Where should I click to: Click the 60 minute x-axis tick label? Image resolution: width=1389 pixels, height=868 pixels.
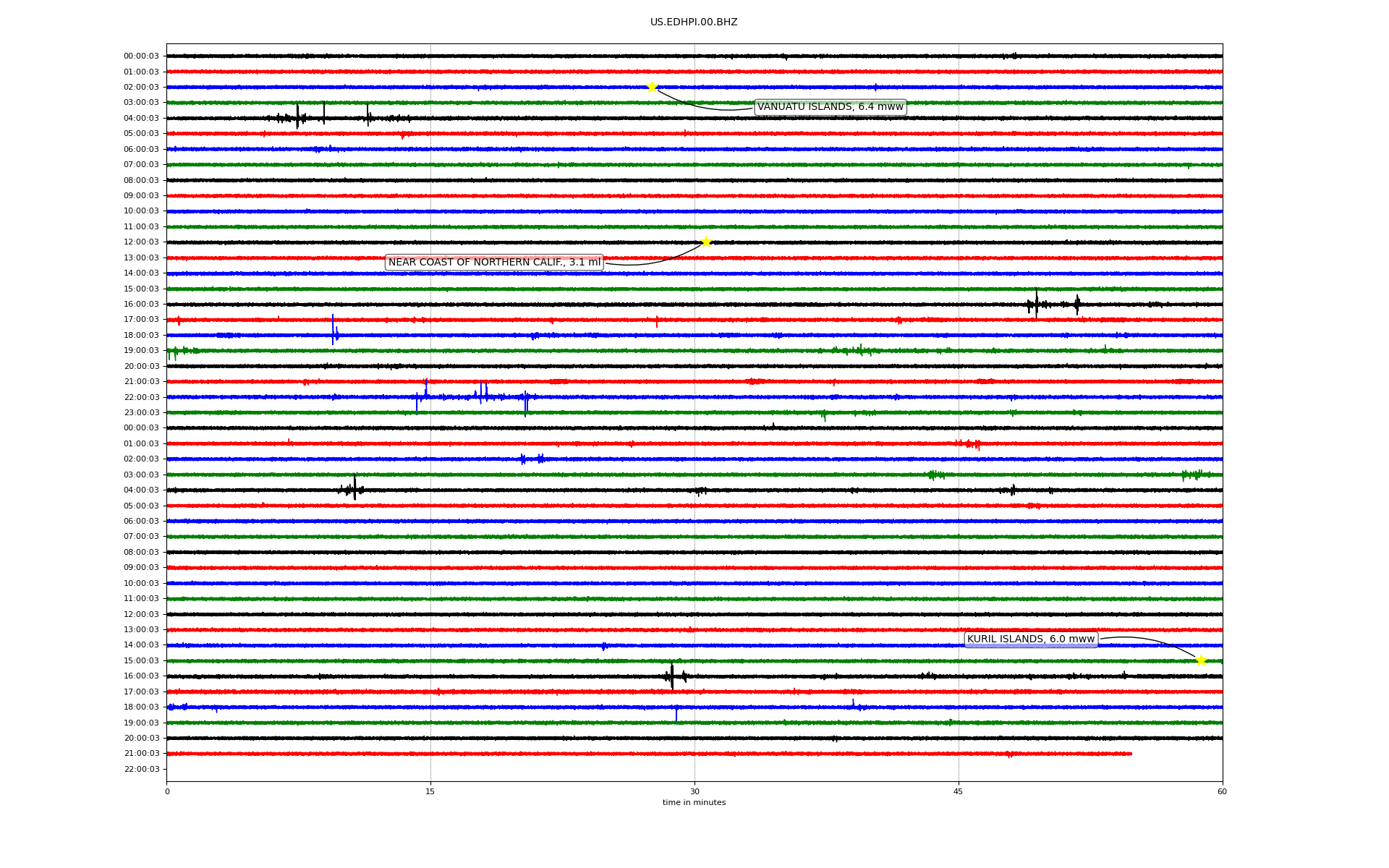[x=1222, y=791]
